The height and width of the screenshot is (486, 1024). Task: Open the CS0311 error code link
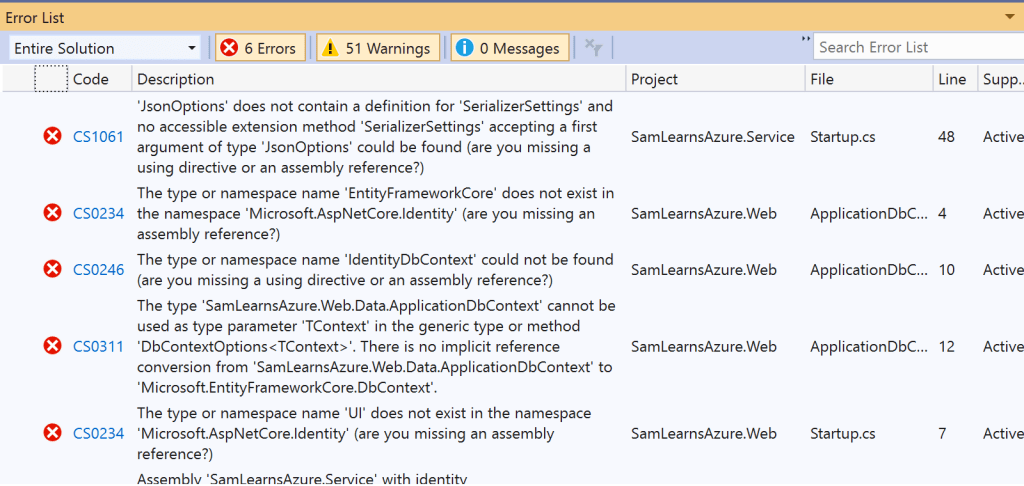[98, 346]
